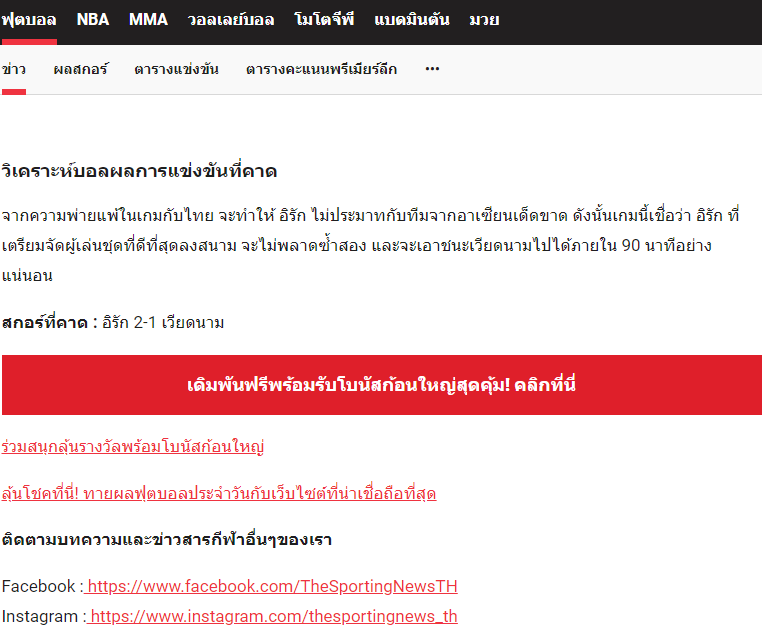
Task: Go to the มวย section
Action: point(484,20)
